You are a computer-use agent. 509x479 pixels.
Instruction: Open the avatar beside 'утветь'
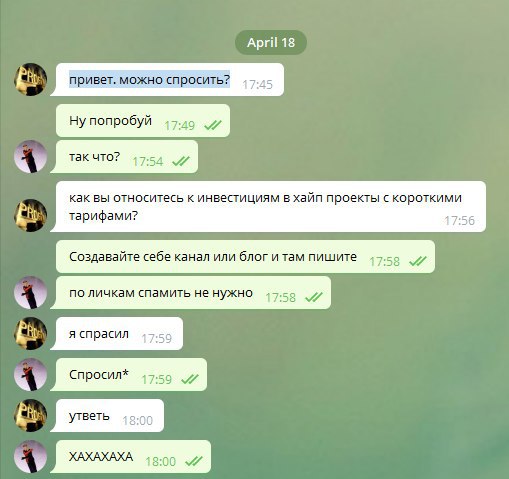pyautogui.click(x=30, y=416)
